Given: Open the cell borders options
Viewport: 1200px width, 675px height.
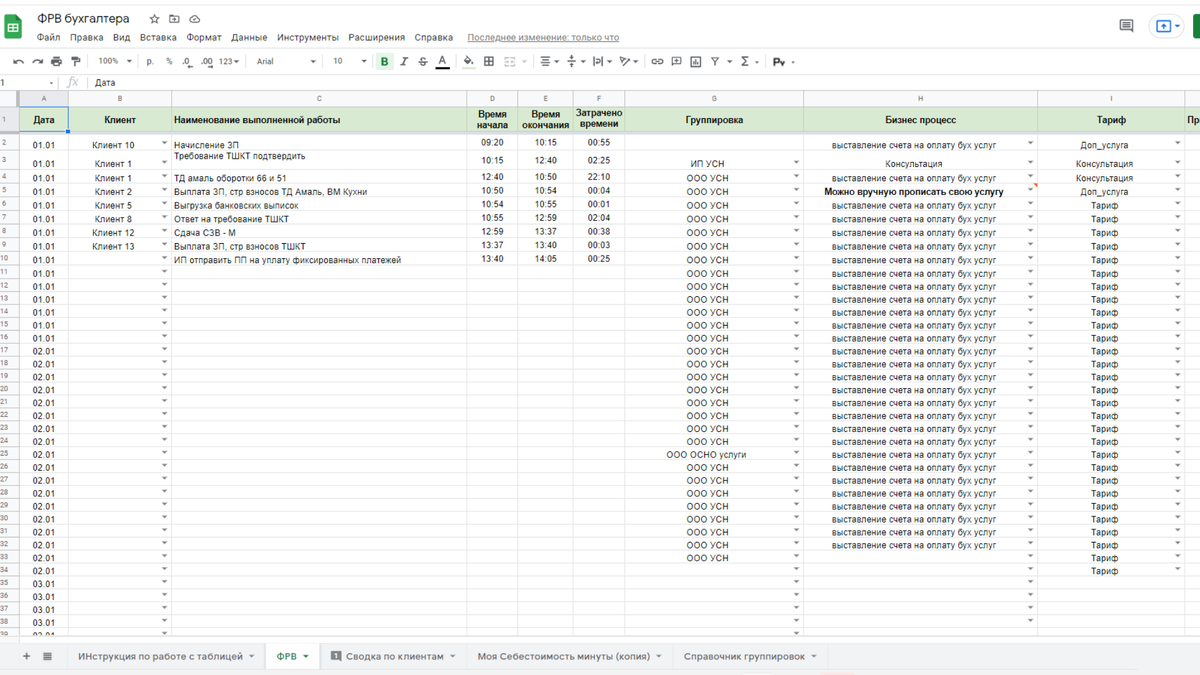Looking at the screenshot, I should tap(489, 62).
